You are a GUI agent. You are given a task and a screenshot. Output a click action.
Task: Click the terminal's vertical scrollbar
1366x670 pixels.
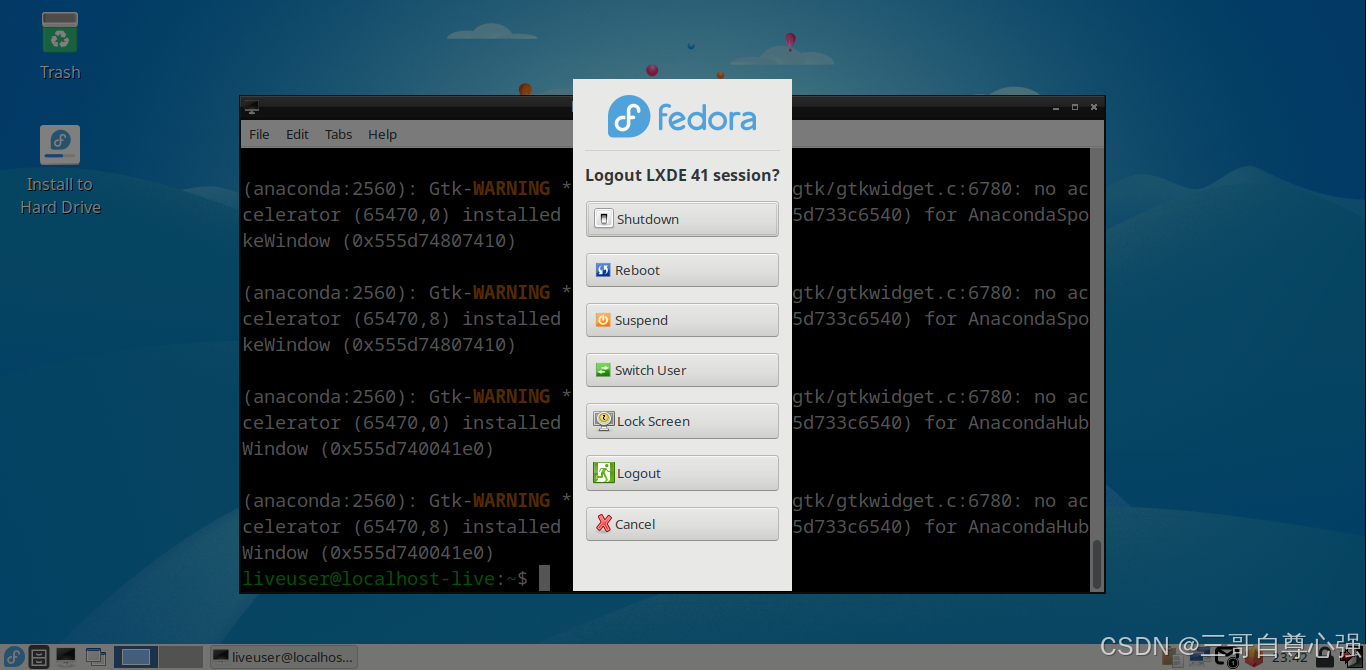1097,563
